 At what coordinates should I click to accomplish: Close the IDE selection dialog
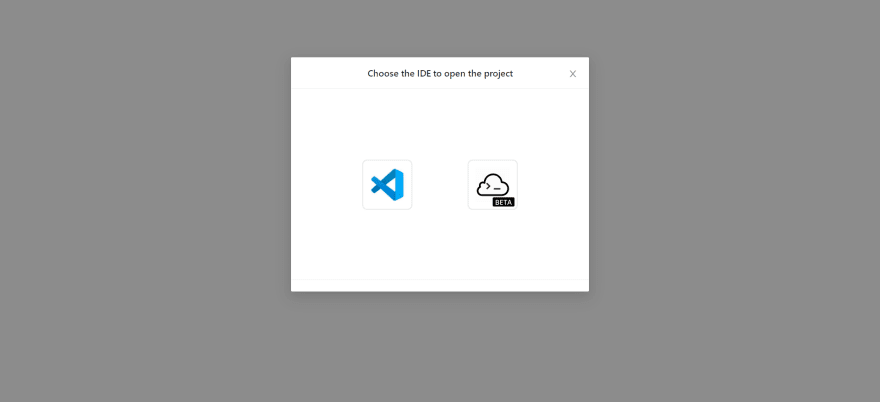tap(572, 74)
